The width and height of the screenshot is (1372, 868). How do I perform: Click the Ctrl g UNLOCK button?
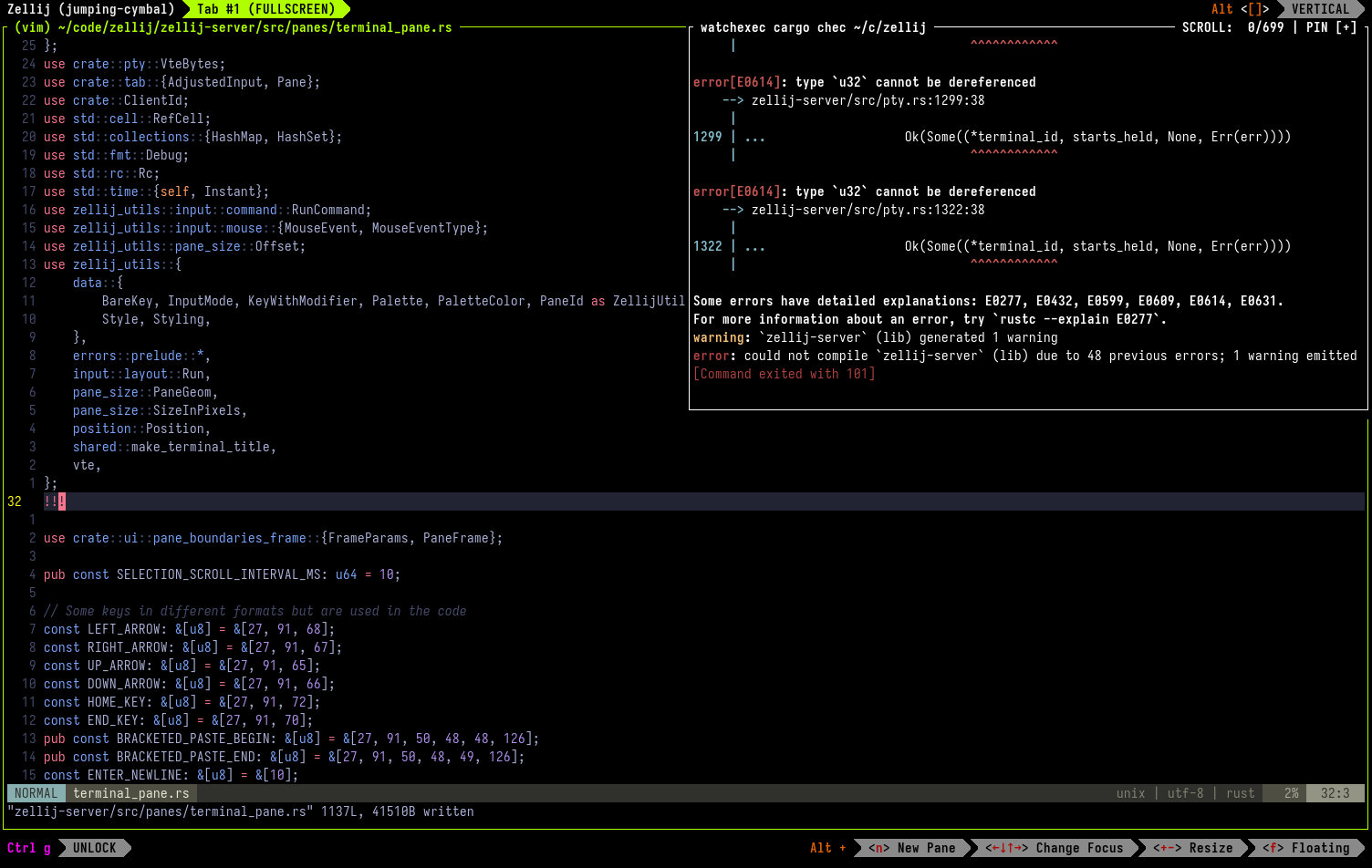69,848
